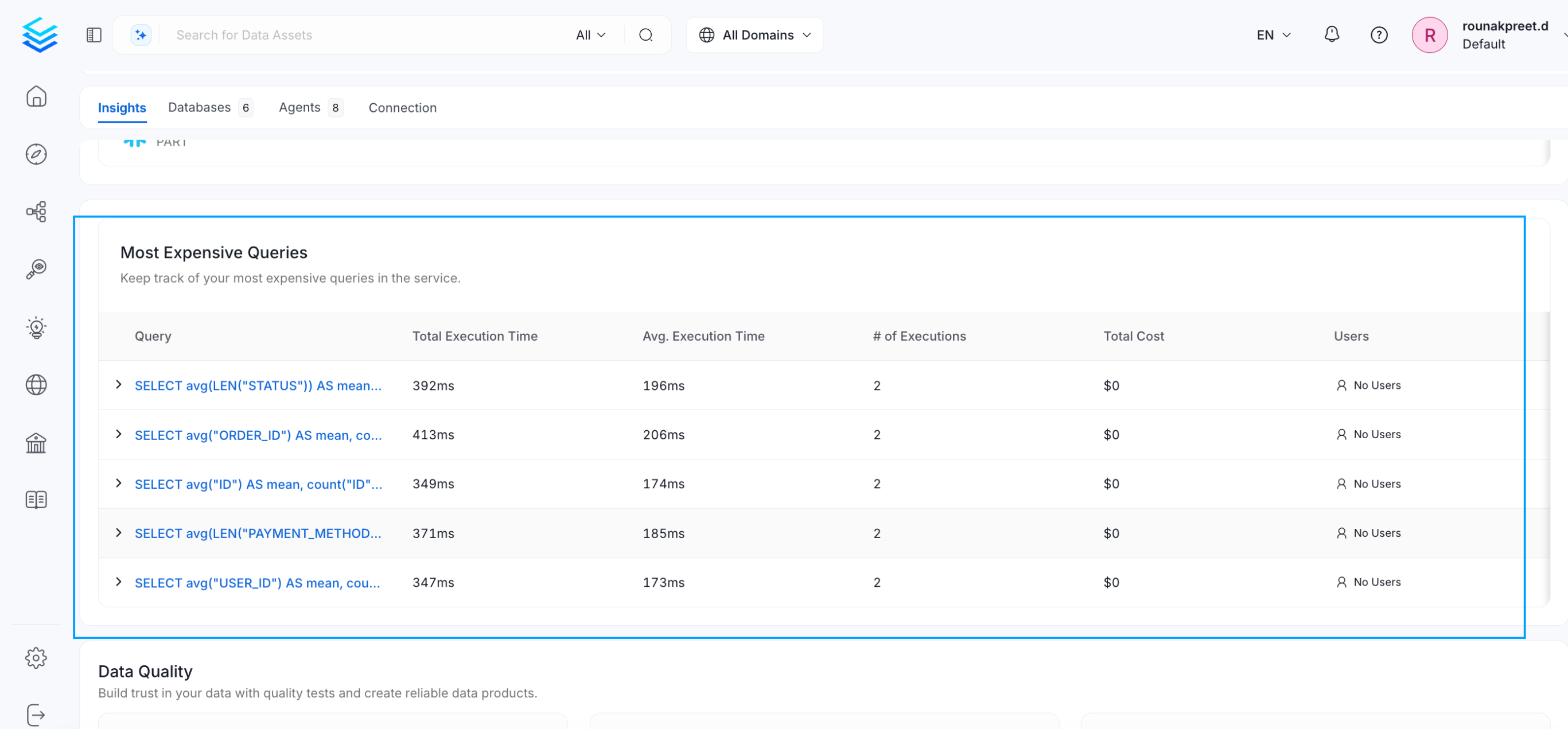Switch to the Connection tab
1568x729 pixels.
(x=402, y=108)
